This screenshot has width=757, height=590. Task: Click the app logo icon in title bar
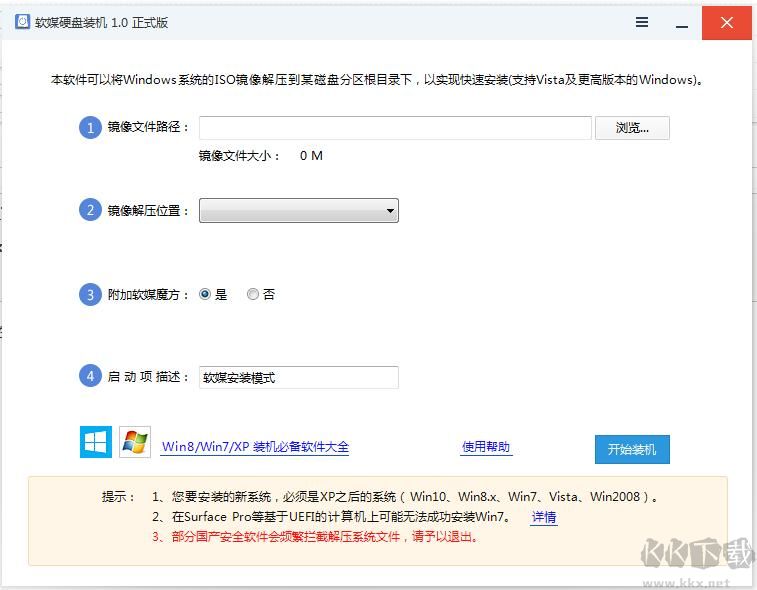pyautogui.click(x=22, y=22)
